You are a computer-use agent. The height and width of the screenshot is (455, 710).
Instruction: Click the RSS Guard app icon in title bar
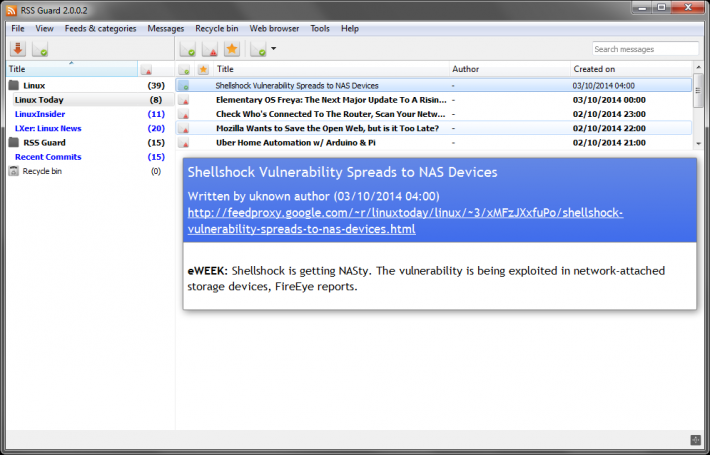tap(12, 10)
